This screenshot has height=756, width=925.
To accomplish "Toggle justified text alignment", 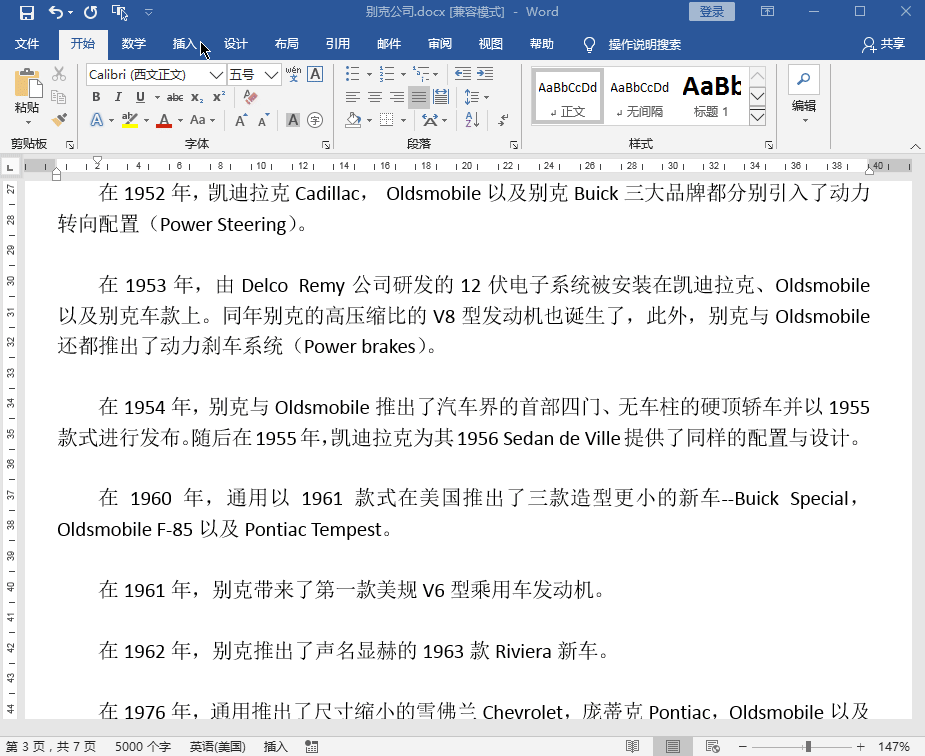I will pos(418,97).
